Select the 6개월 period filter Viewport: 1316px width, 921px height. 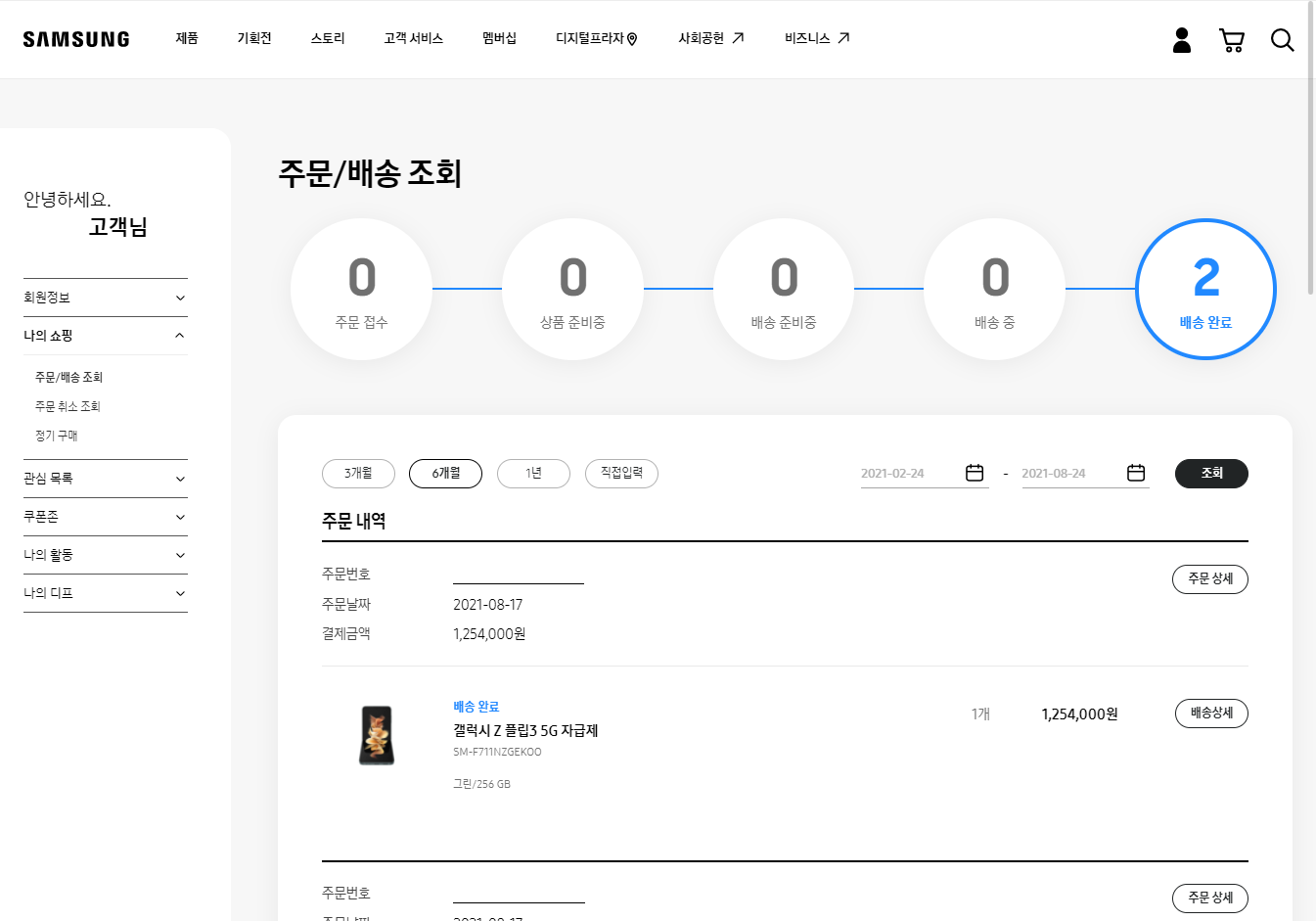(x=445, y=474)
